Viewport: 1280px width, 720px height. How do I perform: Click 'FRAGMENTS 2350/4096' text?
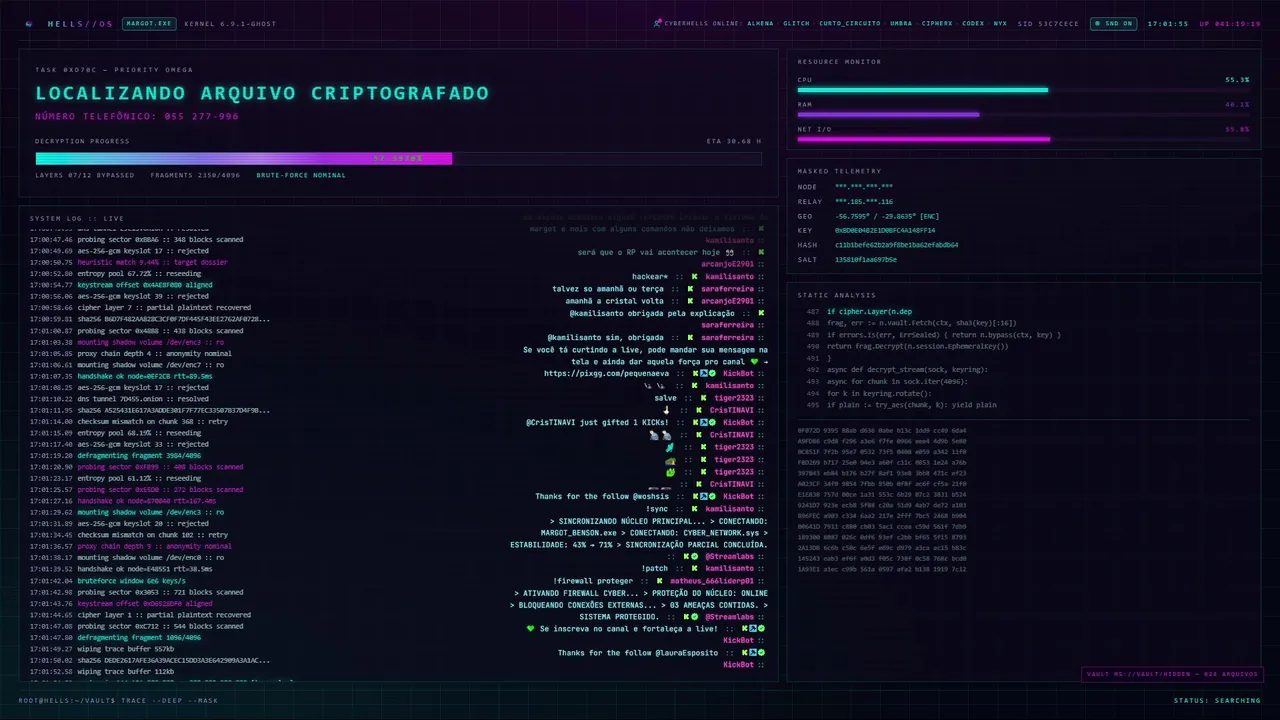pyautogui.click(x=195, y=175)
